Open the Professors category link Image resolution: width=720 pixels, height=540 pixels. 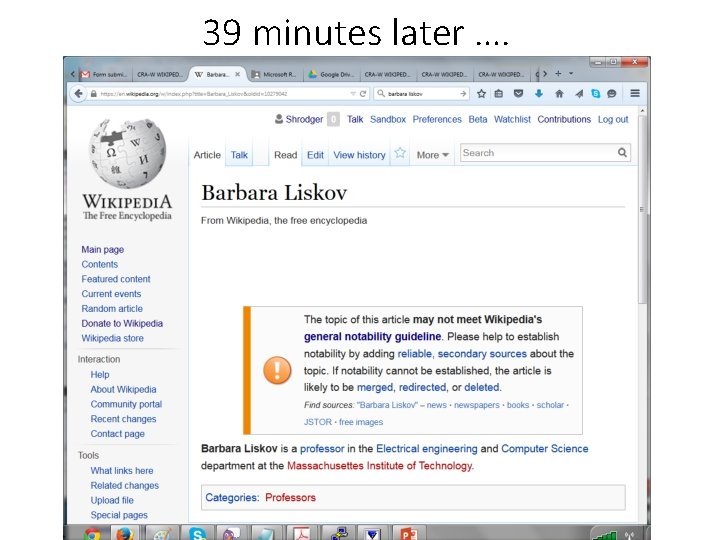click(x=290, y=497)
